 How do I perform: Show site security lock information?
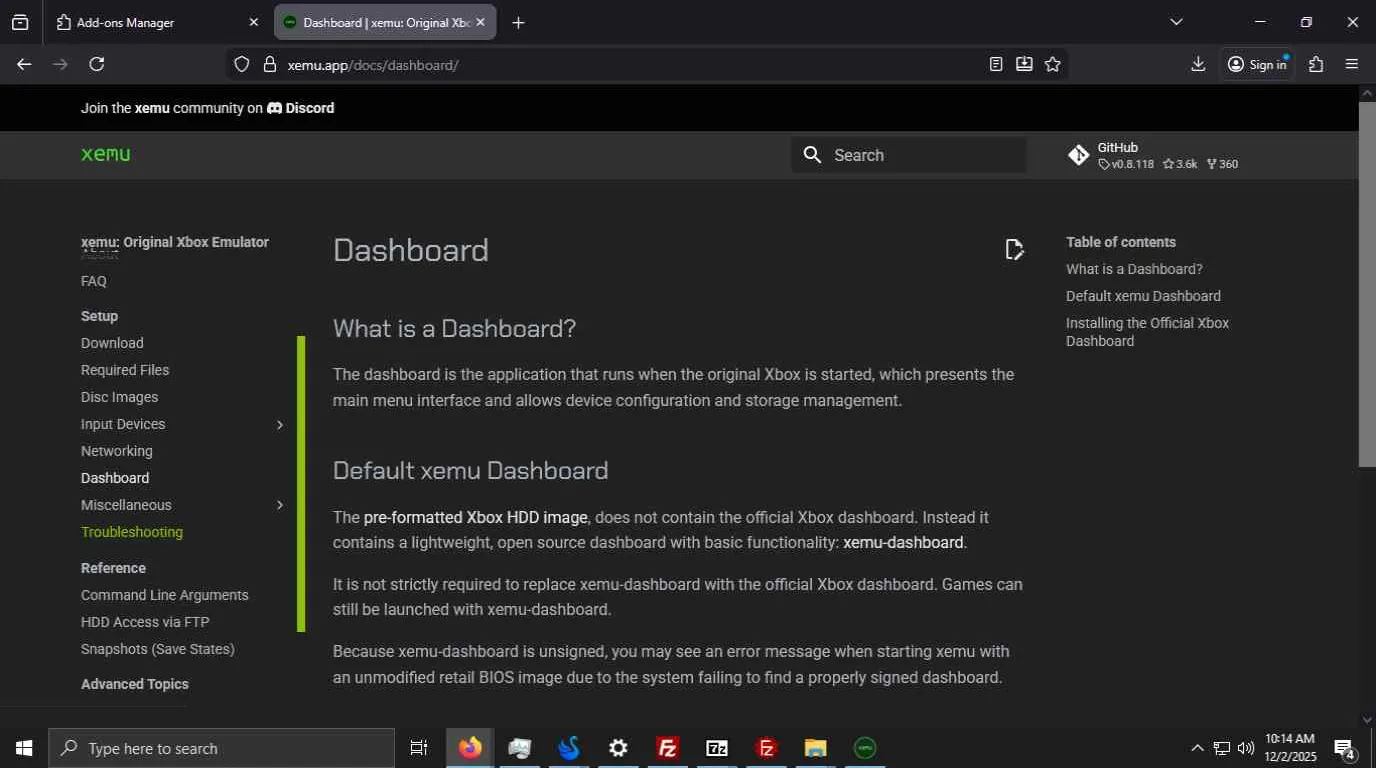(x=269, y=65)
